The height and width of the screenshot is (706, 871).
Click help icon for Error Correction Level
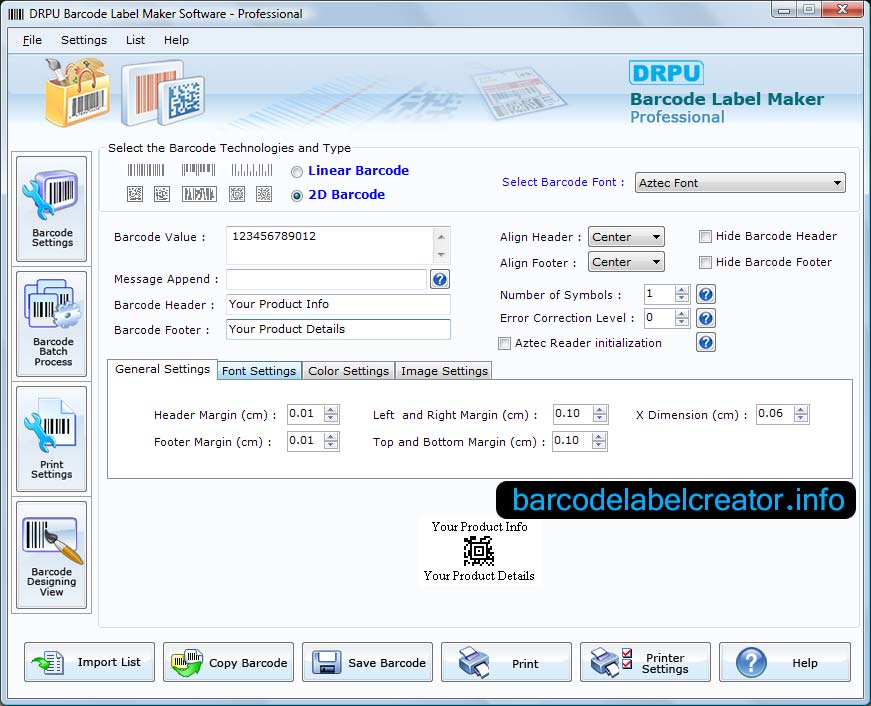(705, 318)
